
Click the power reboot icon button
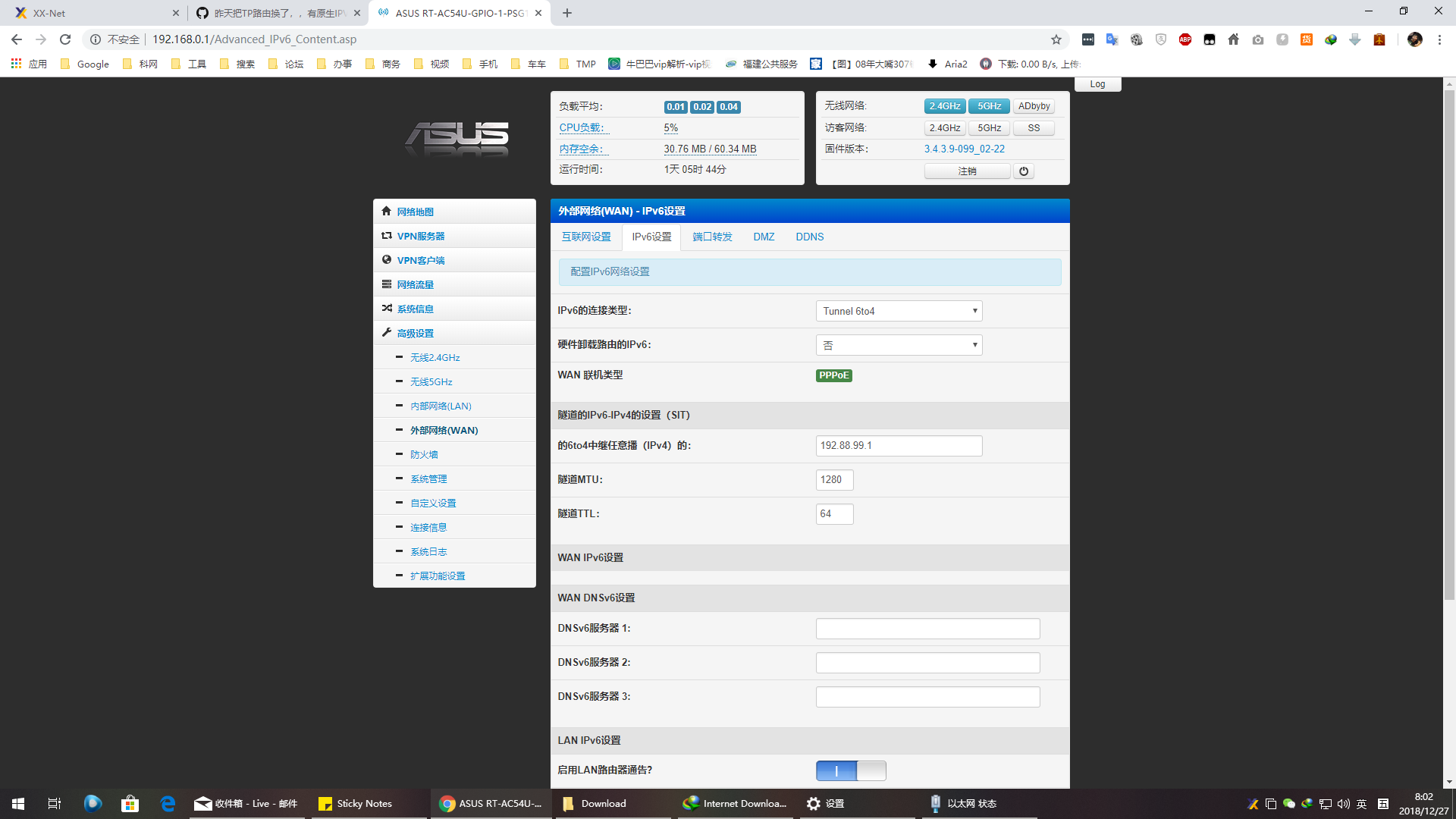[x=1024, y=171]
